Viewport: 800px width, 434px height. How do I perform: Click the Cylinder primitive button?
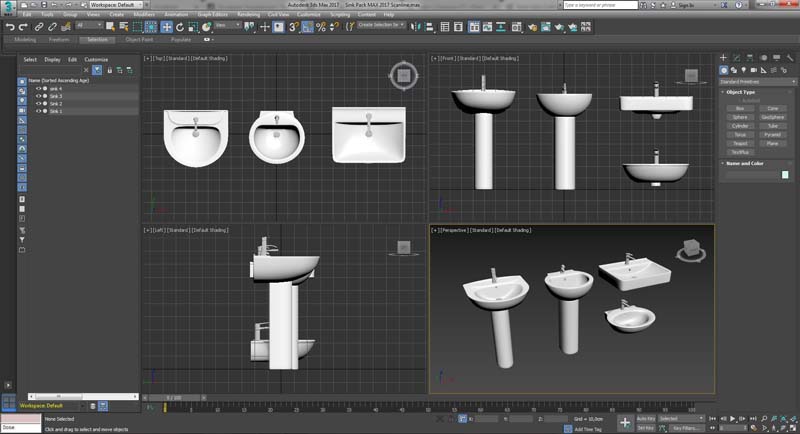[739, 126]
